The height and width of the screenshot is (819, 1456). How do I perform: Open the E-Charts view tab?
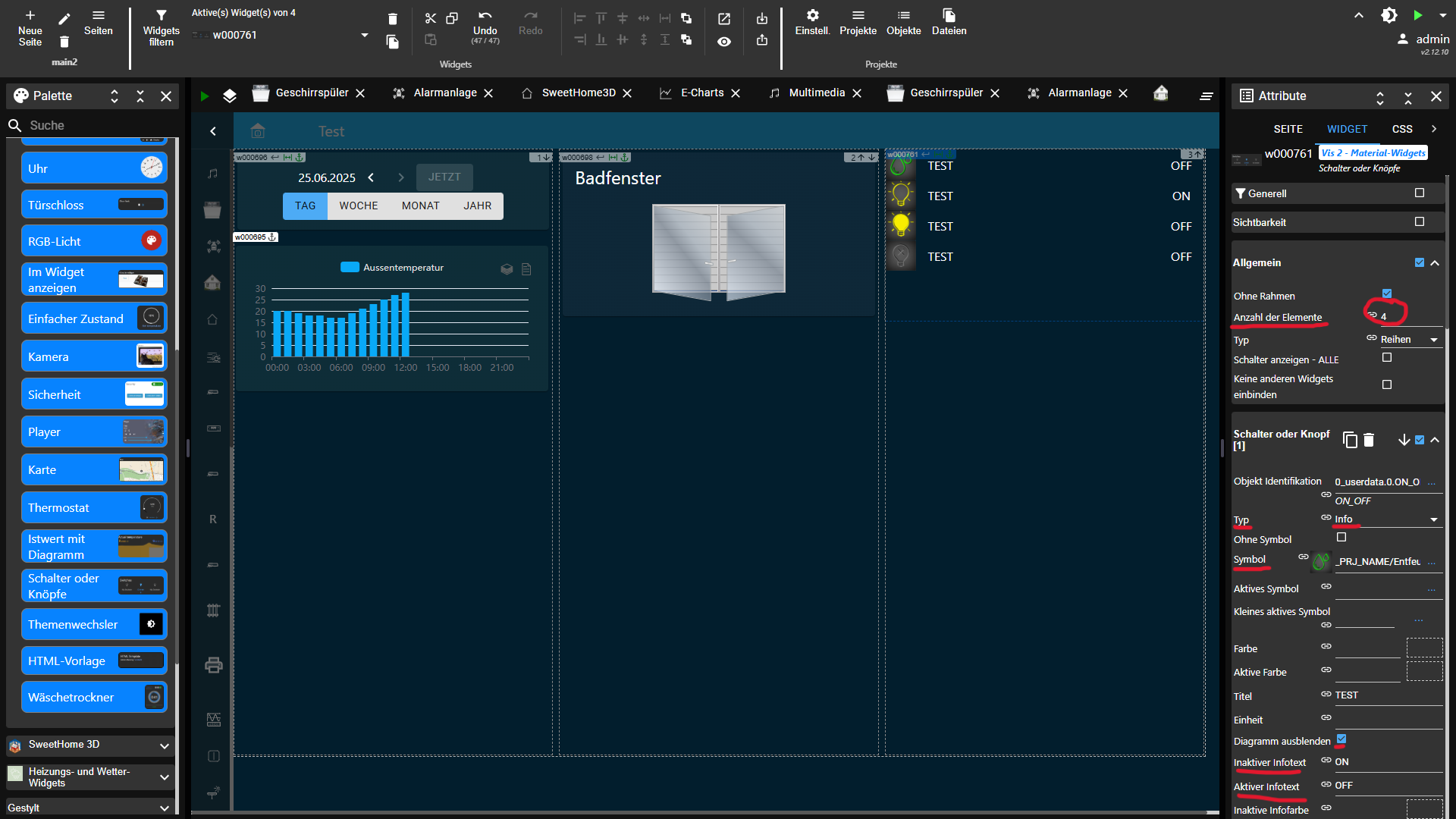tap(701, 93)
